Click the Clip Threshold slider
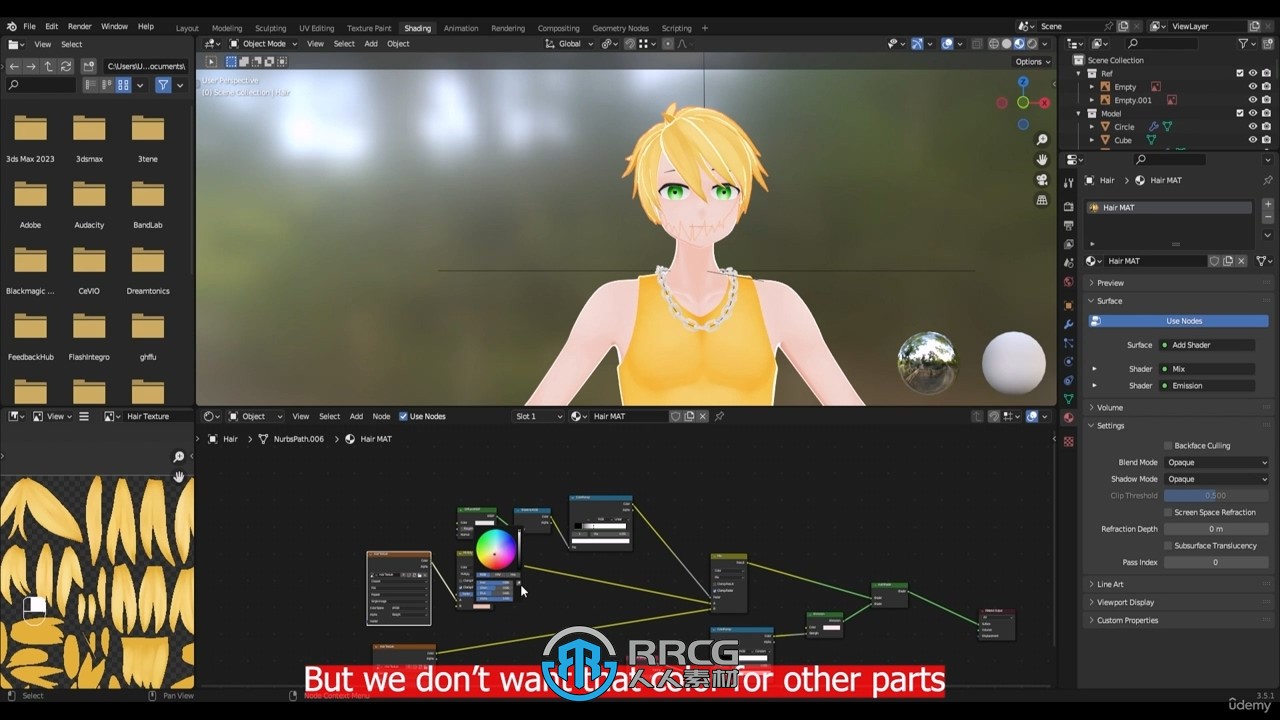The height and width of the screenshot is (720, 1280). (1216, 496)
